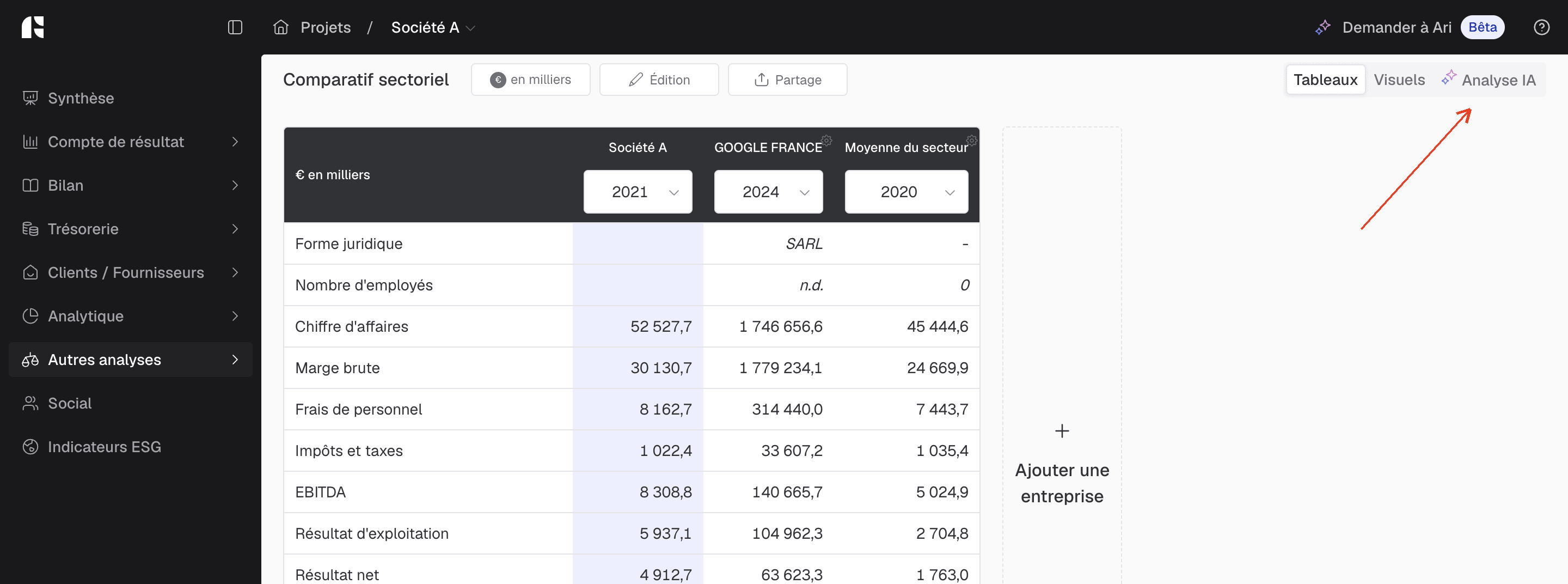Open Indicateurs ESG in the sidebar
The image size is (1568, 584).
[x=130, y=447]
